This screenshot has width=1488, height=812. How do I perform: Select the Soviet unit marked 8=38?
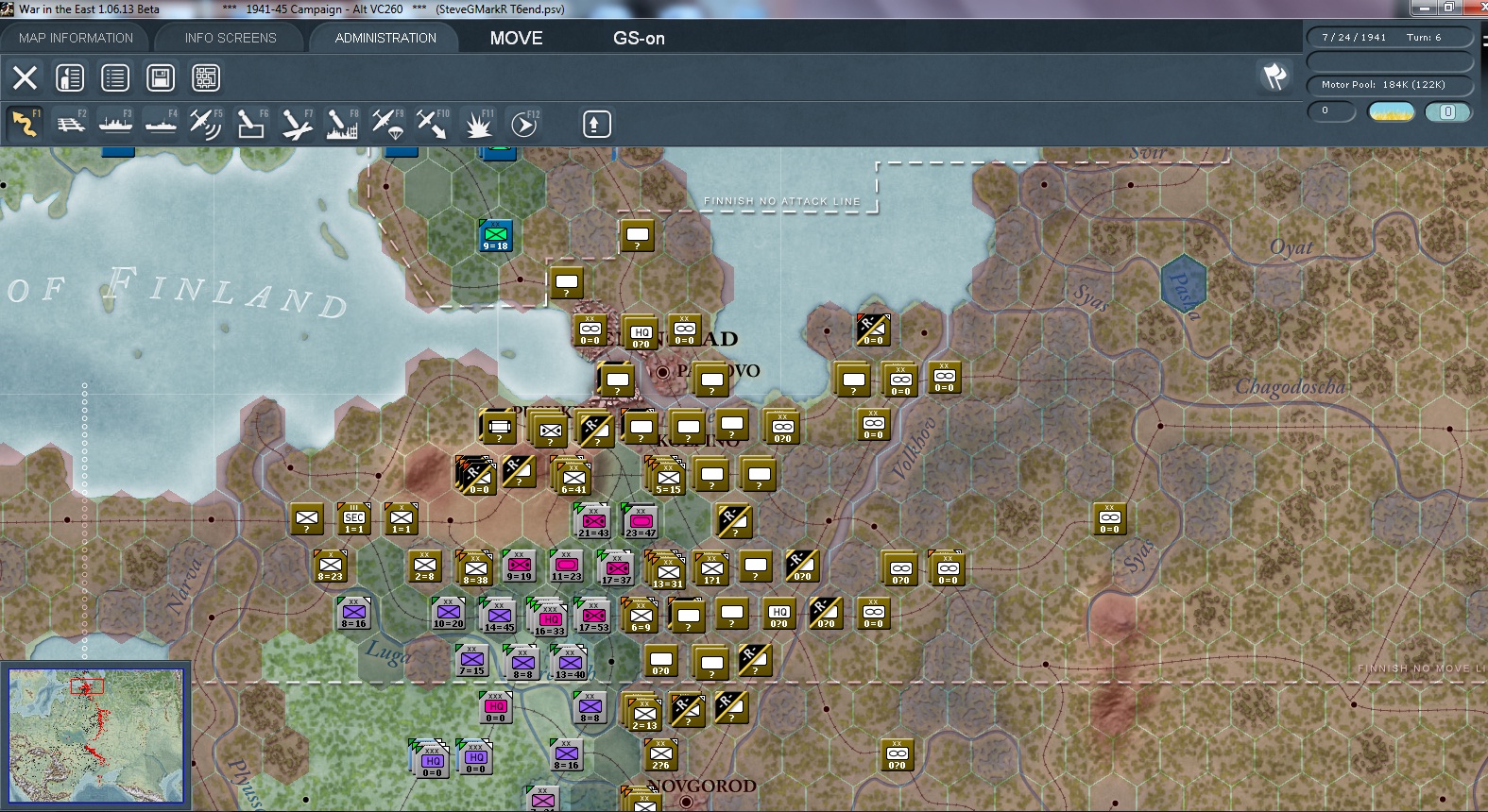[475, 569]
